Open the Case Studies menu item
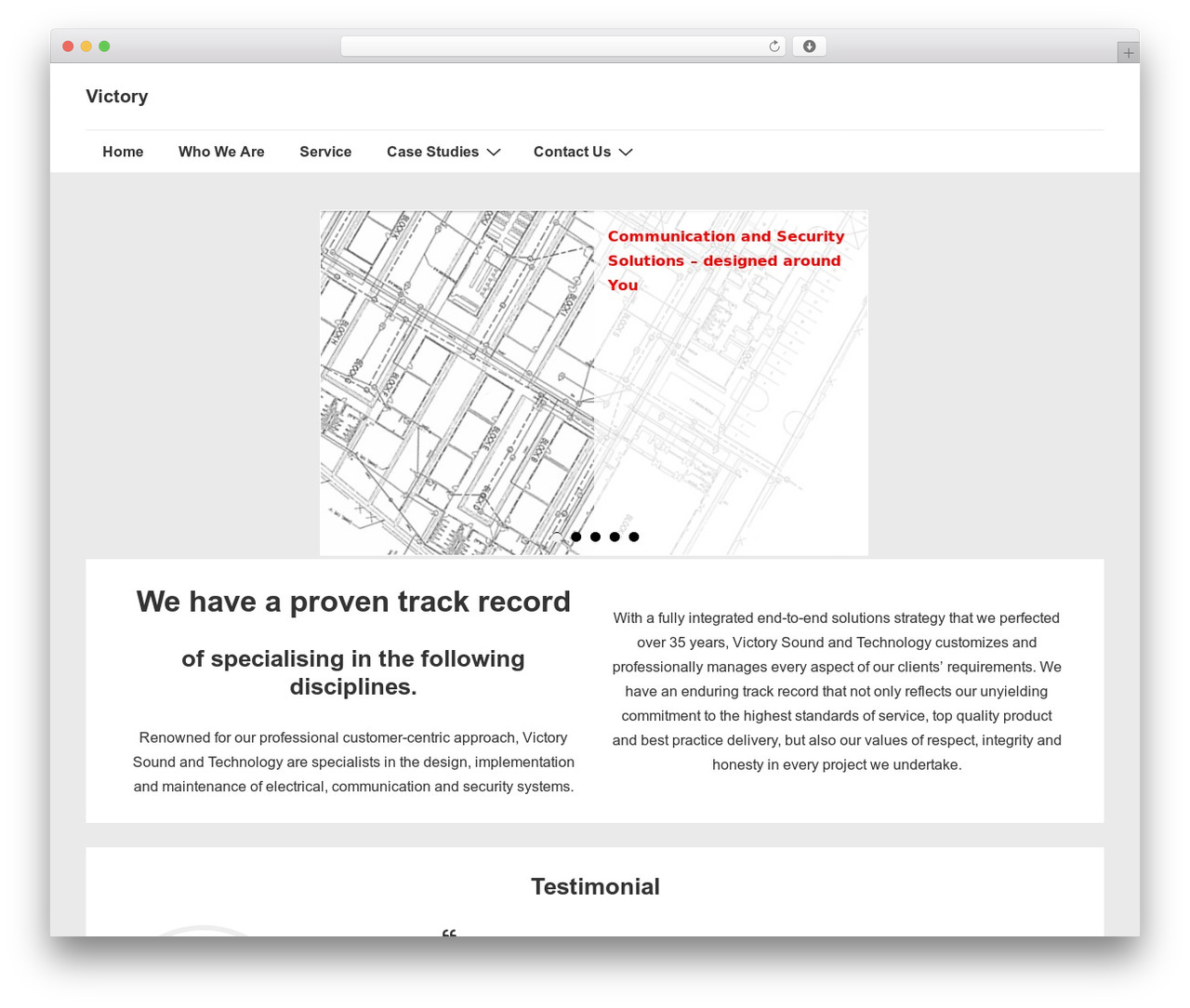Image resolution: width=1190 pixels, height=1008 pixels. pos(432,152)
